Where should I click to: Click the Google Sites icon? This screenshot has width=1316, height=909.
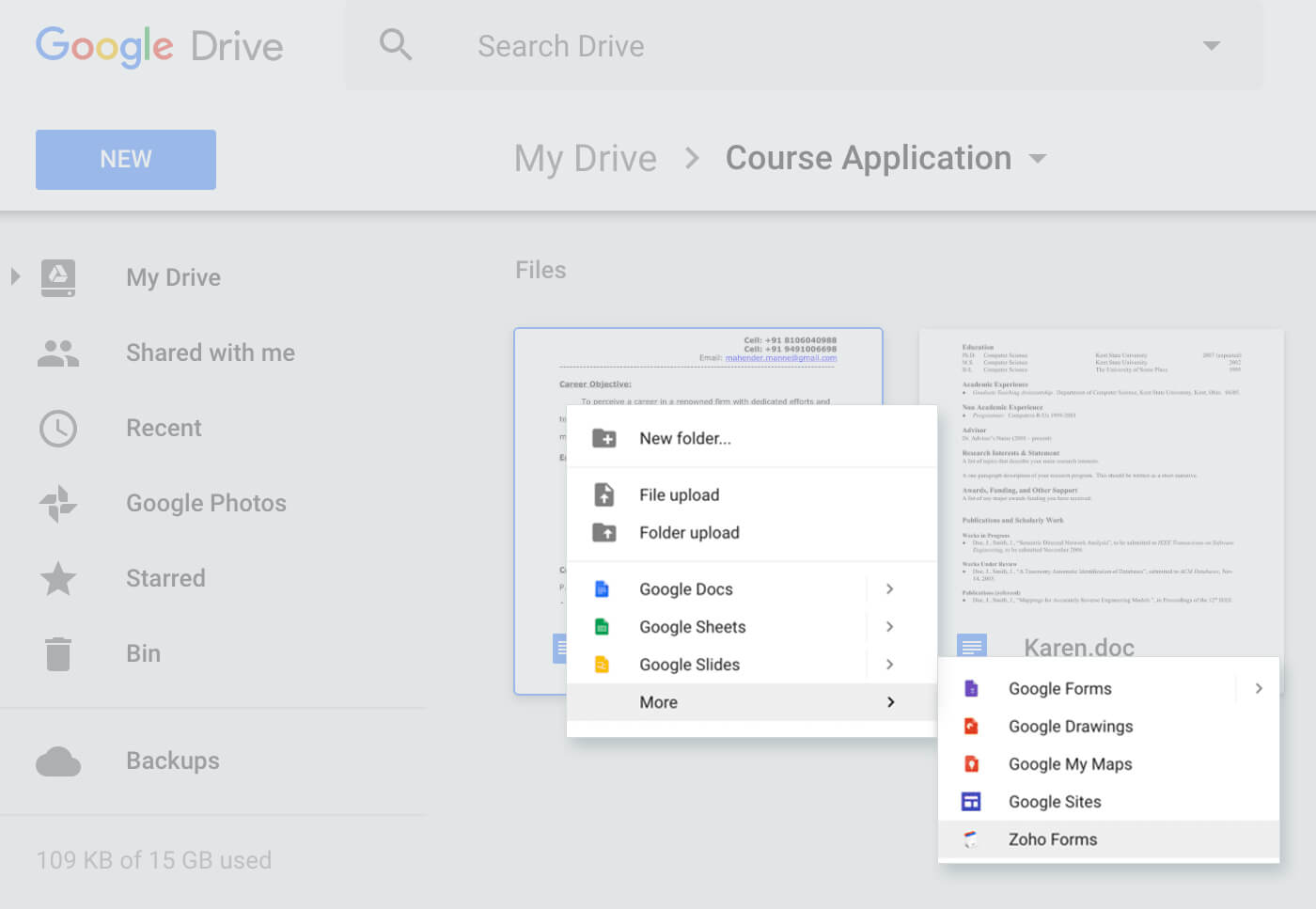pyautogui.click(x=972, y=802)
